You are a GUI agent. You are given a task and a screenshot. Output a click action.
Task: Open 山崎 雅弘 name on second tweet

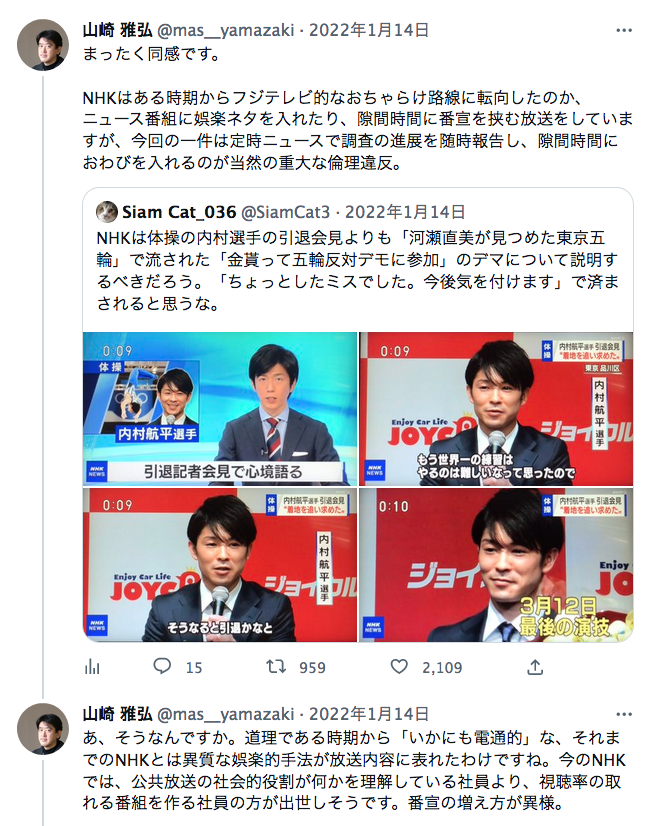point(117,714)
